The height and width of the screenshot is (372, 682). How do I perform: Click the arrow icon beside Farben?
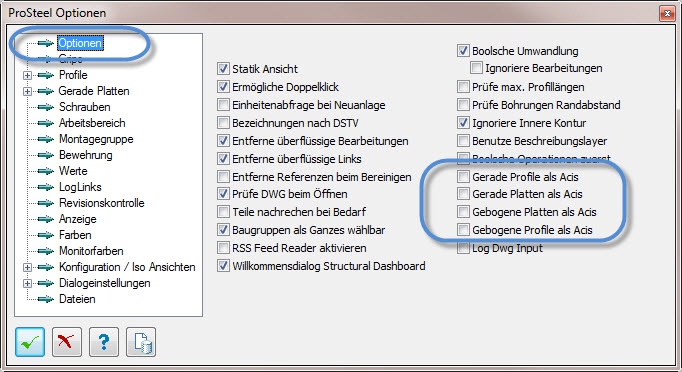point(46,235)
